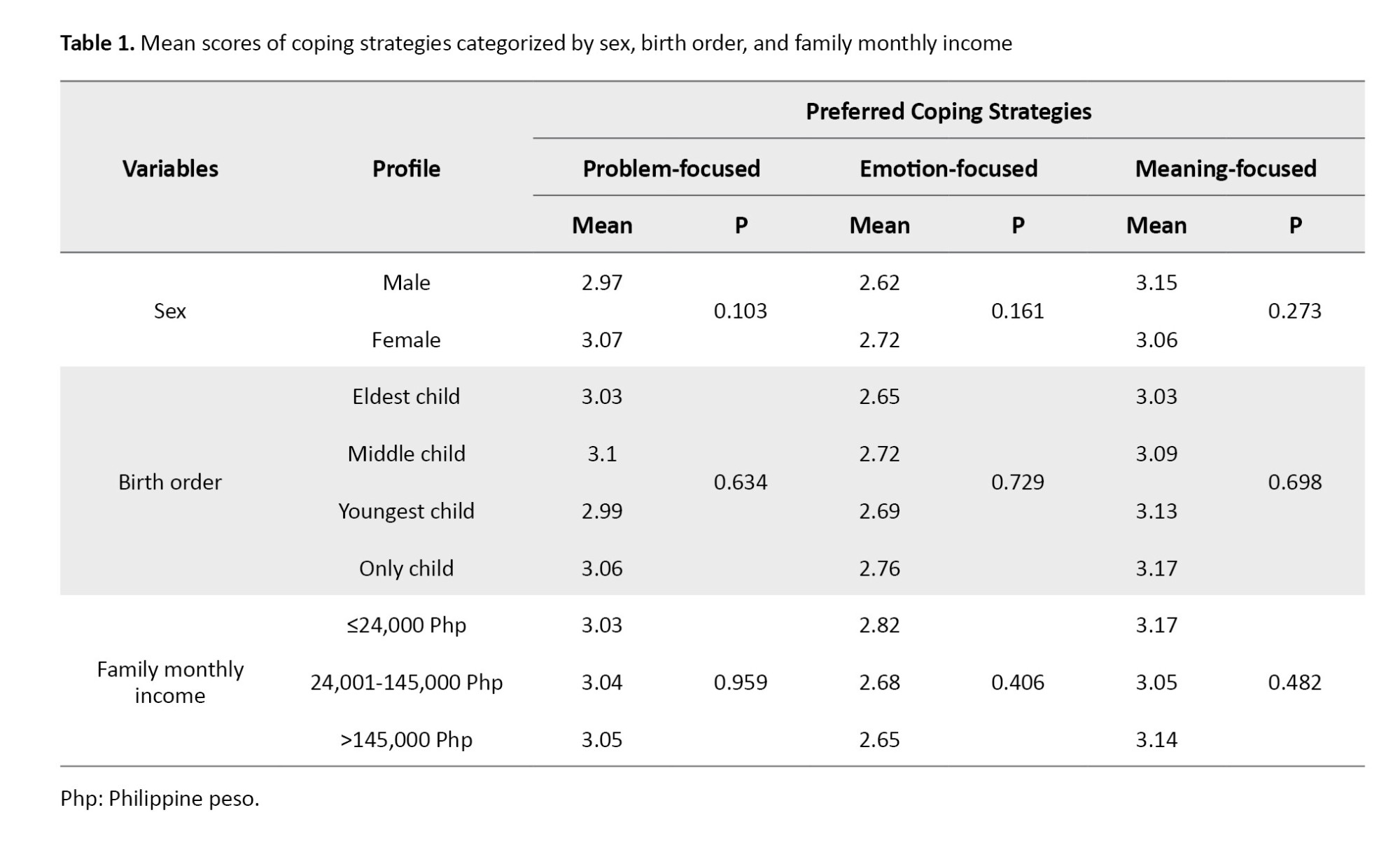Click the "Preferred Coping Strategies" header
Screen dimensions: 1400x850
coord(948,111)
